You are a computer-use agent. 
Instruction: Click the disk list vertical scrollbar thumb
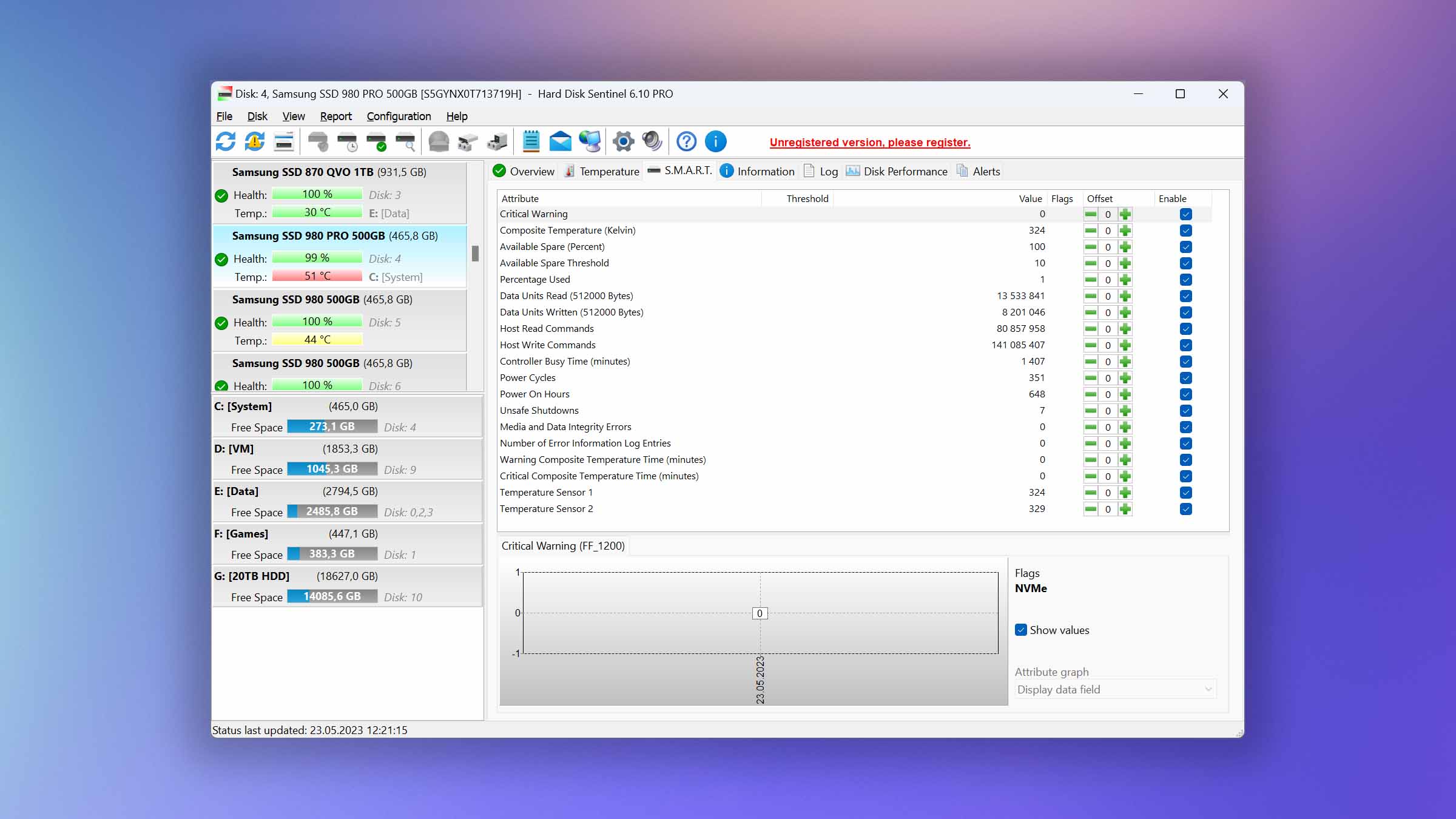coord(475,254)
